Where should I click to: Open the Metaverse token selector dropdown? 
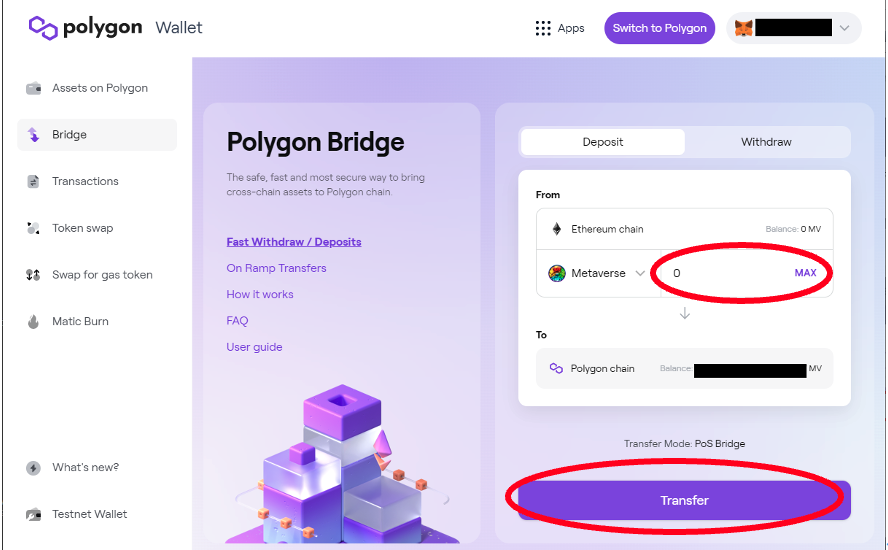pos(640,273)
